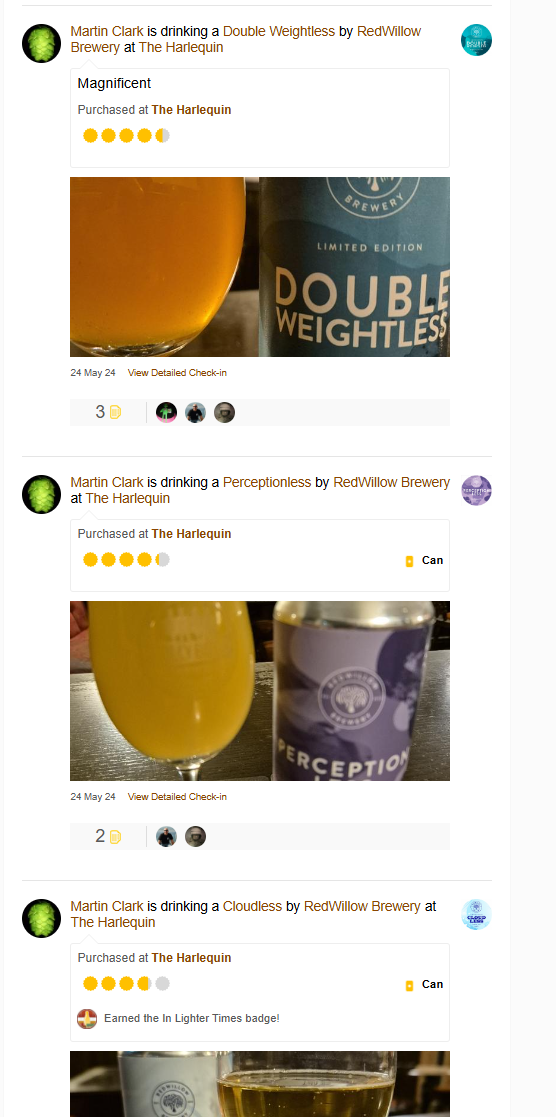Screen dimensions: 556x1117
Task: Open View Detailed Check-in for Perceptionless
Action: pyautogui.click(x=177, y=796)
